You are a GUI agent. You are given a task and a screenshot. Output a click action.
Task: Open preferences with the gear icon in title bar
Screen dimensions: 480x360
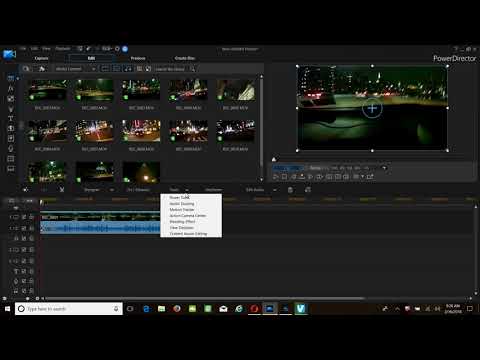tap(117, 49)
